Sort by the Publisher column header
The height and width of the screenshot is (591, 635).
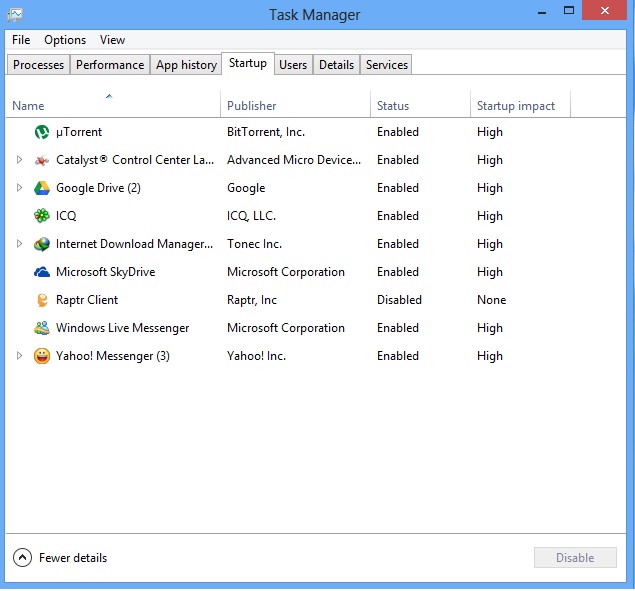(x=296, y=104)
